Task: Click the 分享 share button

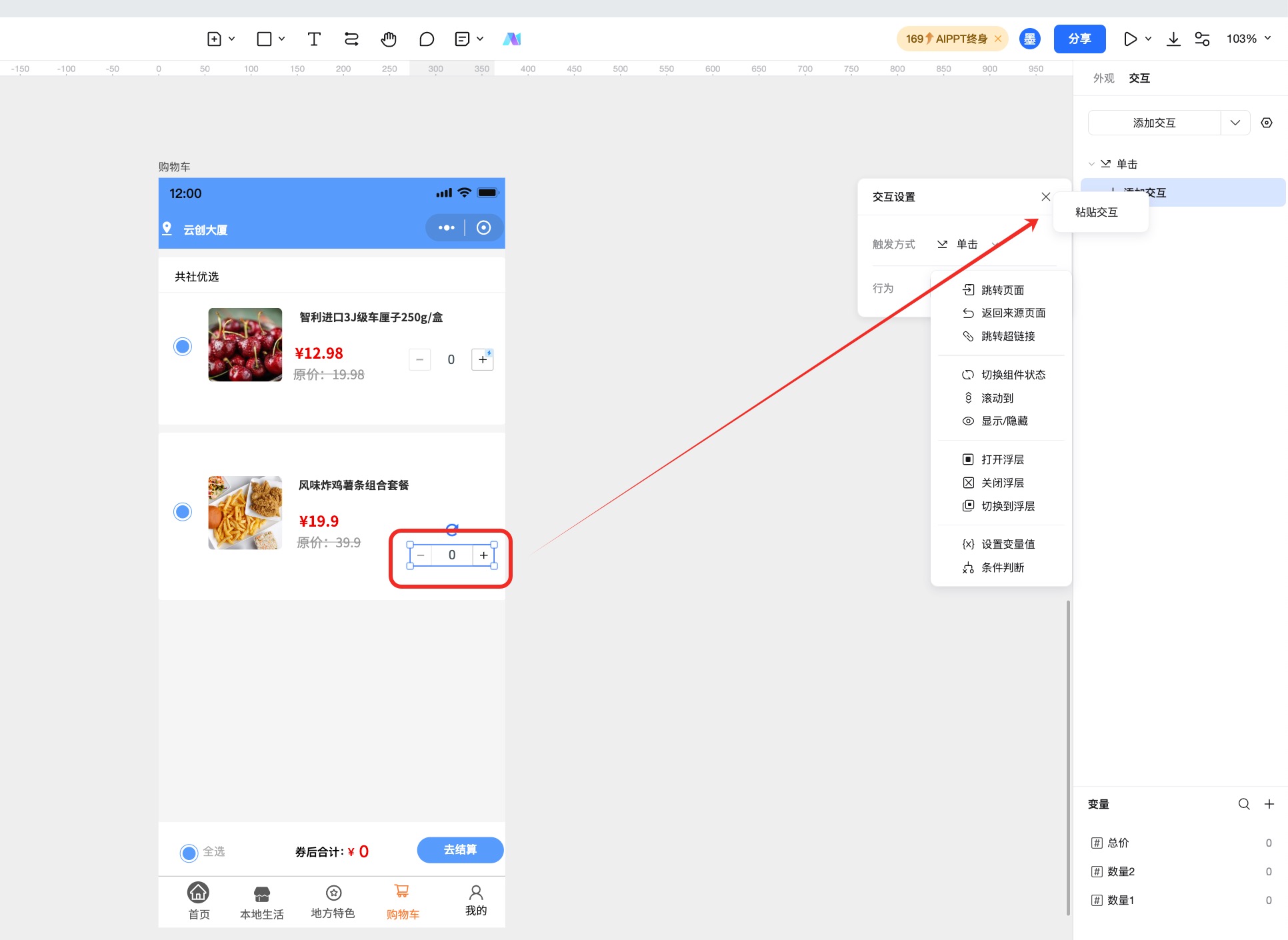Action: click(x=1079, y=39)
